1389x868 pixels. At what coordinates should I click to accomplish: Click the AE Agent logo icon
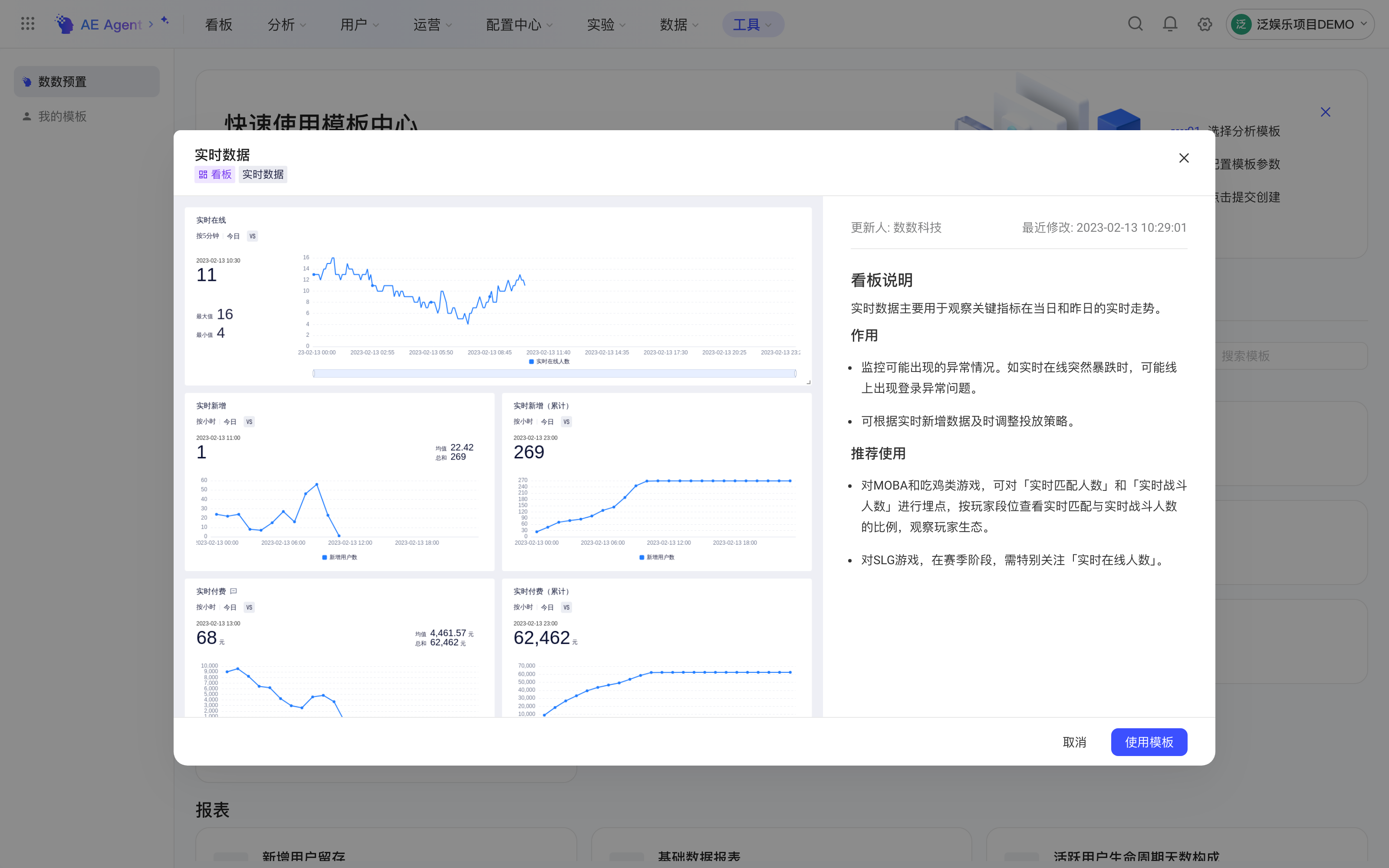(x=64, y=24)
